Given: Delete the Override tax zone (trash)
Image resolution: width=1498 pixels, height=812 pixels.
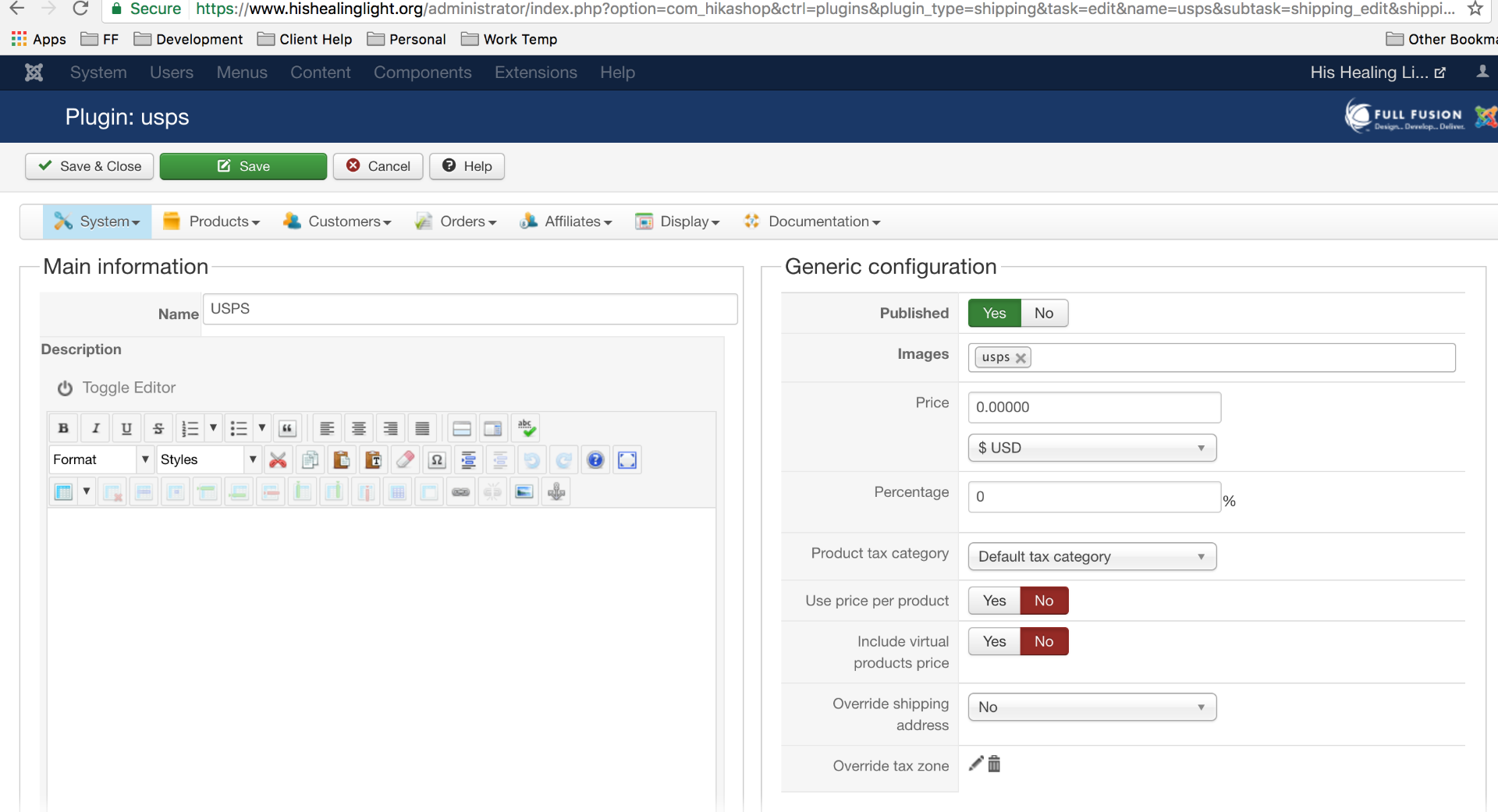Looking at the screenshot, I should point(994,764).
